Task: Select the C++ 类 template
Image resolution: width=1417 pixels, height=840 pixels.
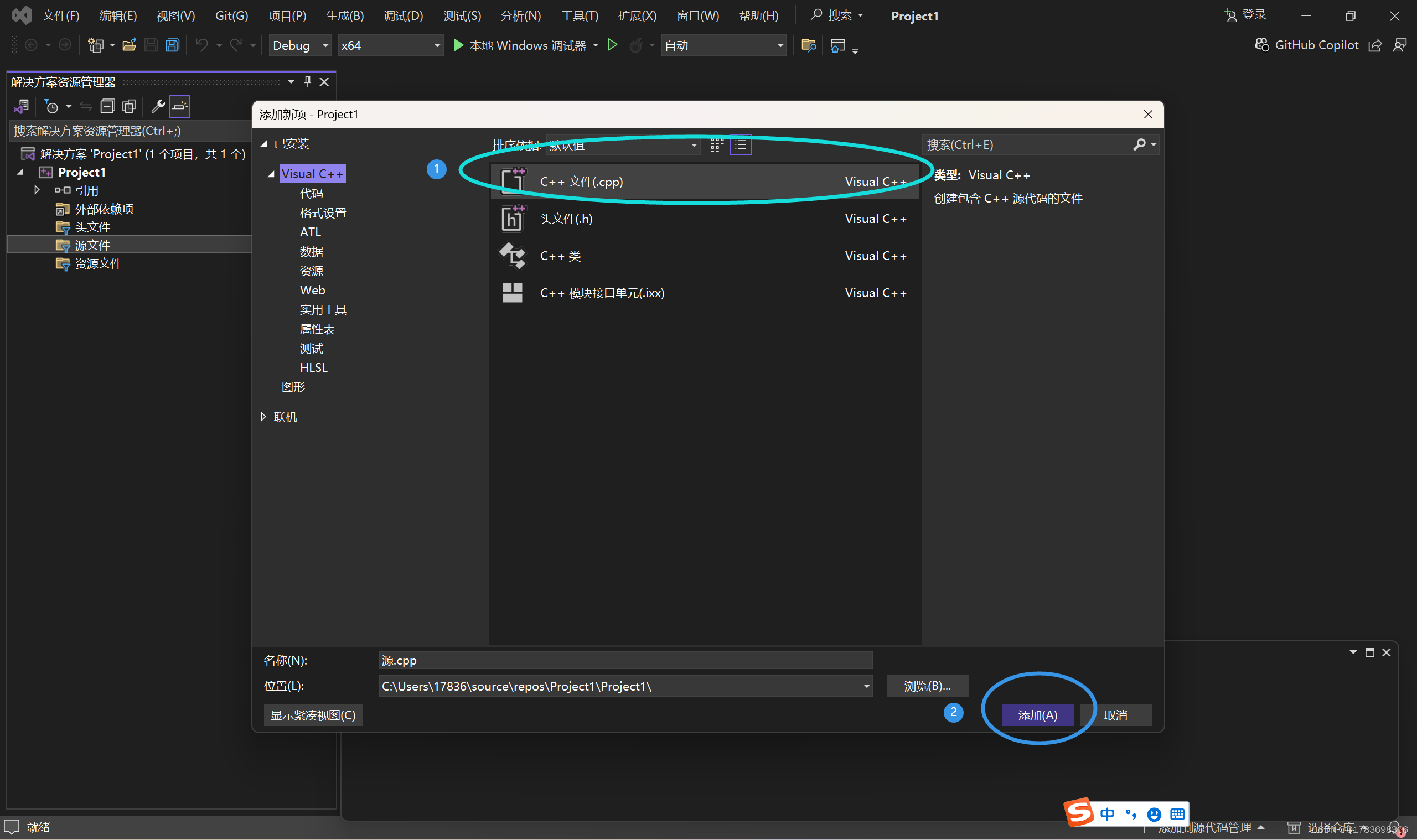Action: [x=704, y=256]
